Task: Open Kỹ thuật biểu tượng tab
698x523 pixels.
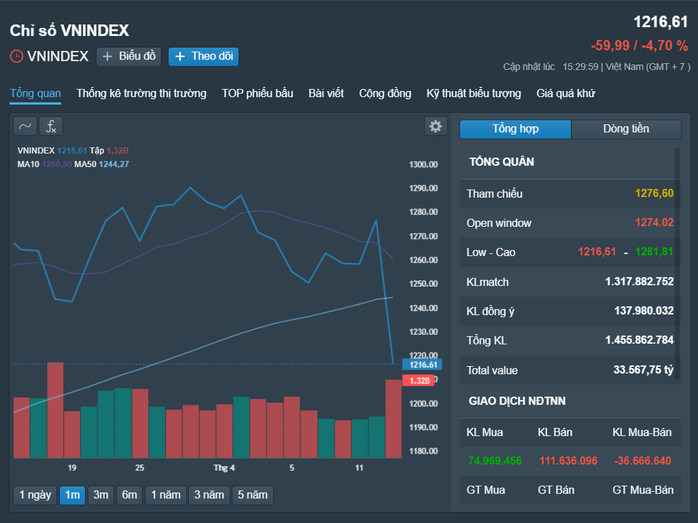Action: pyautogui.click(x=474, y=93)
